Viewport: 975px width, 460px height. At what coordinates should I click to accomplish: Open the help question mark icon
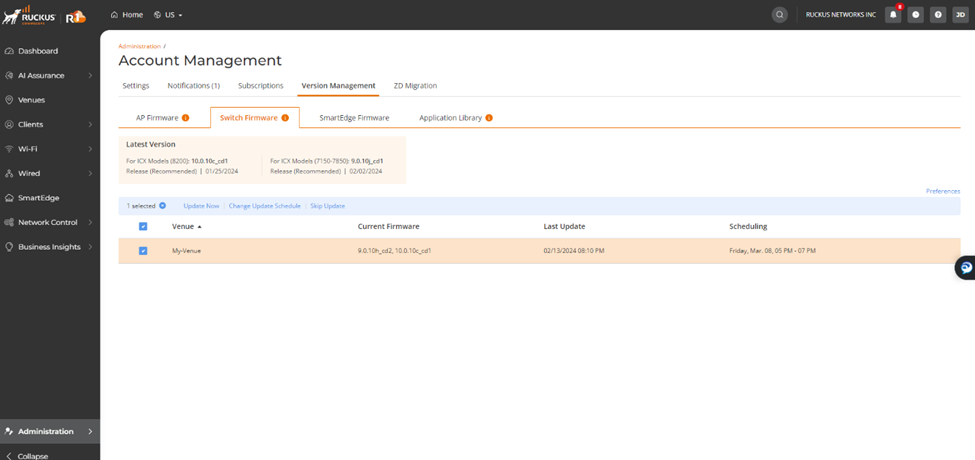(938, 15)
